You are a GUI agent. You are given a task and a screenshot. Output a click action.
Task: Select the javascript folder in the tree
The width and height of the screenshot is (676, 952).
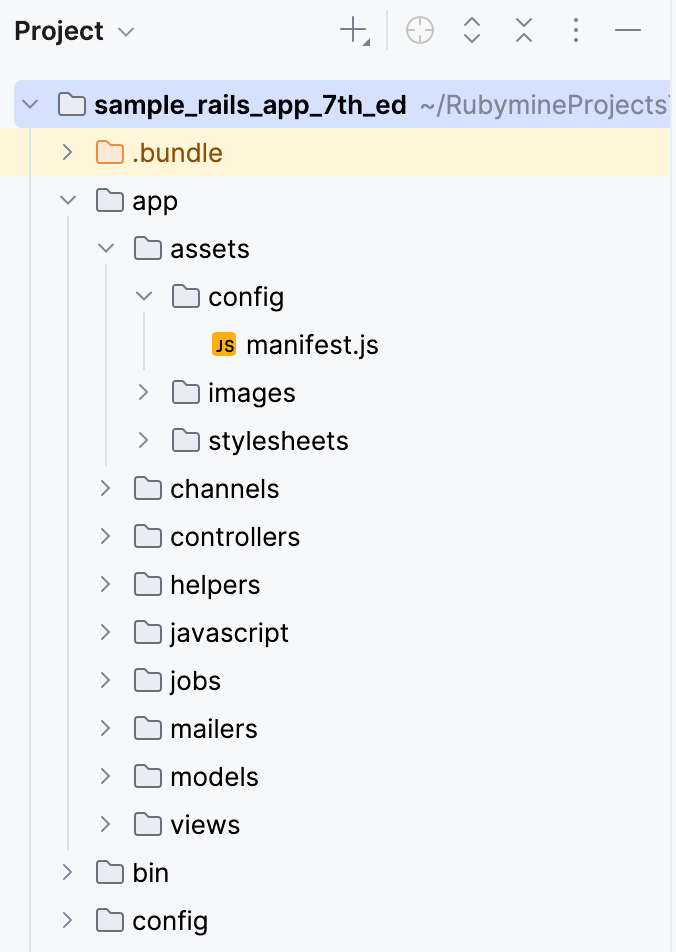tap(229, 632)
